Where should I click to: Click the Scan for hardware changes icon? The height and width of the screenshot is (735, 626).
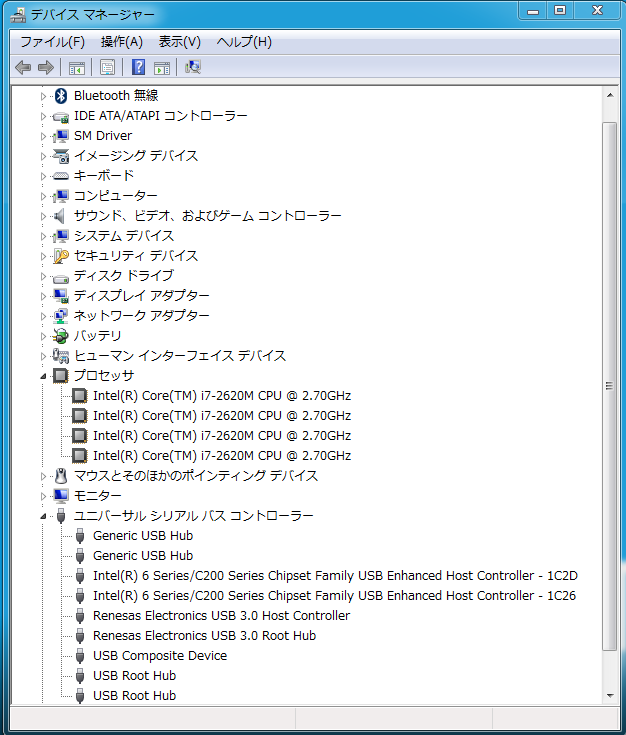(x=193, y=68)
